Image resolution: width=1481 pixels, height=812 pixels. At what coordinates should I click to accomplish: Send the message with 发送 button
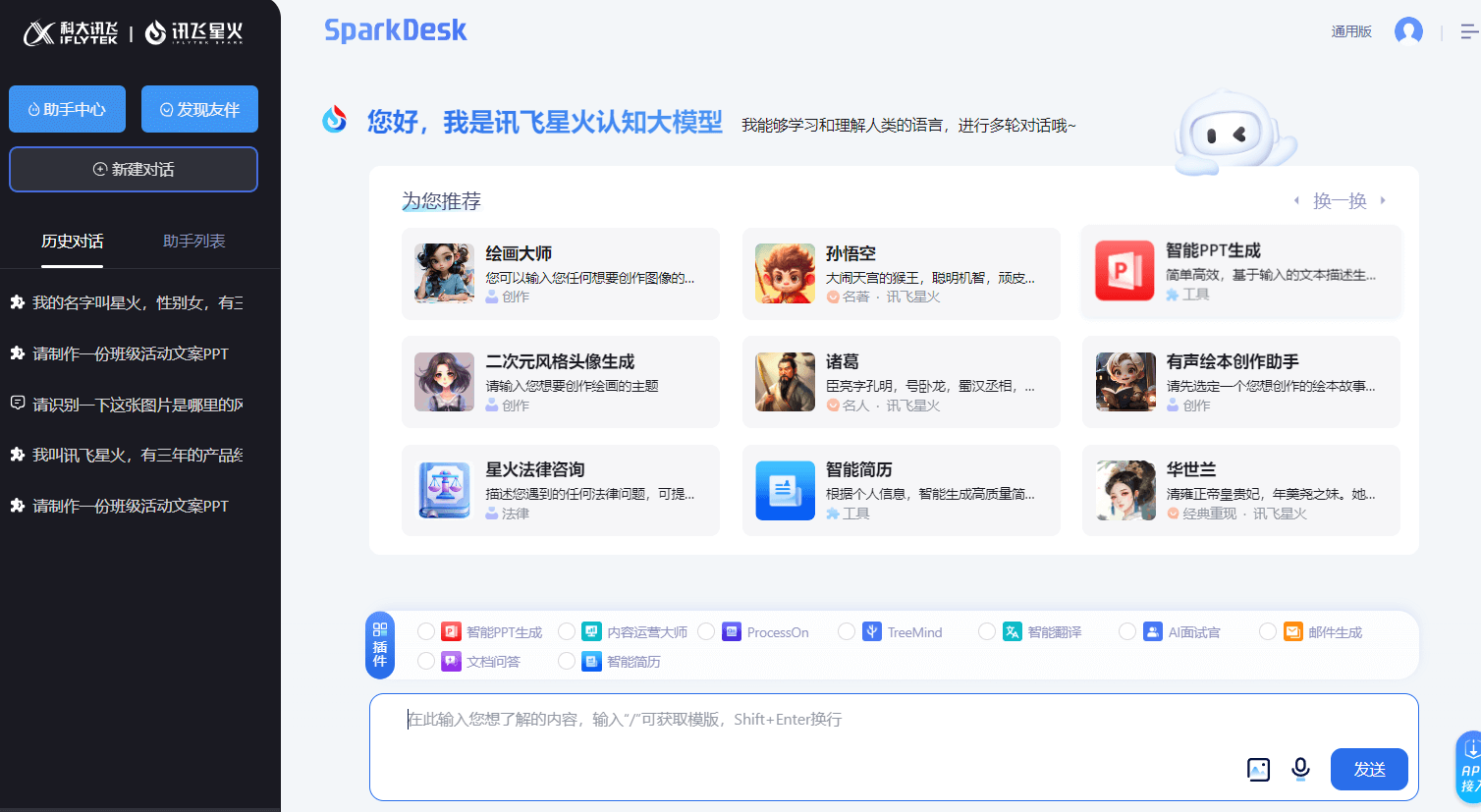point(1369,769)
